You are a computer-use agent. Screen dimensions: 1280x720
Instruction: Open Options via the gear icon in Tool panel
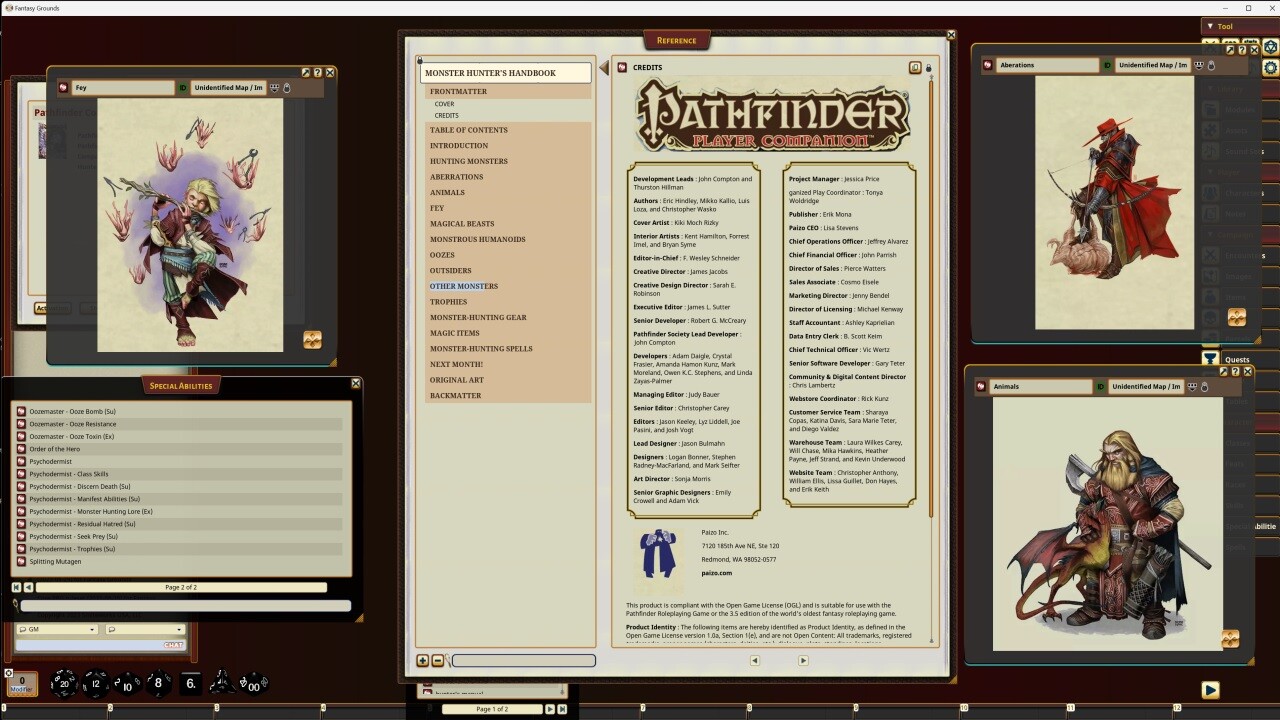tap(1268, 69)
